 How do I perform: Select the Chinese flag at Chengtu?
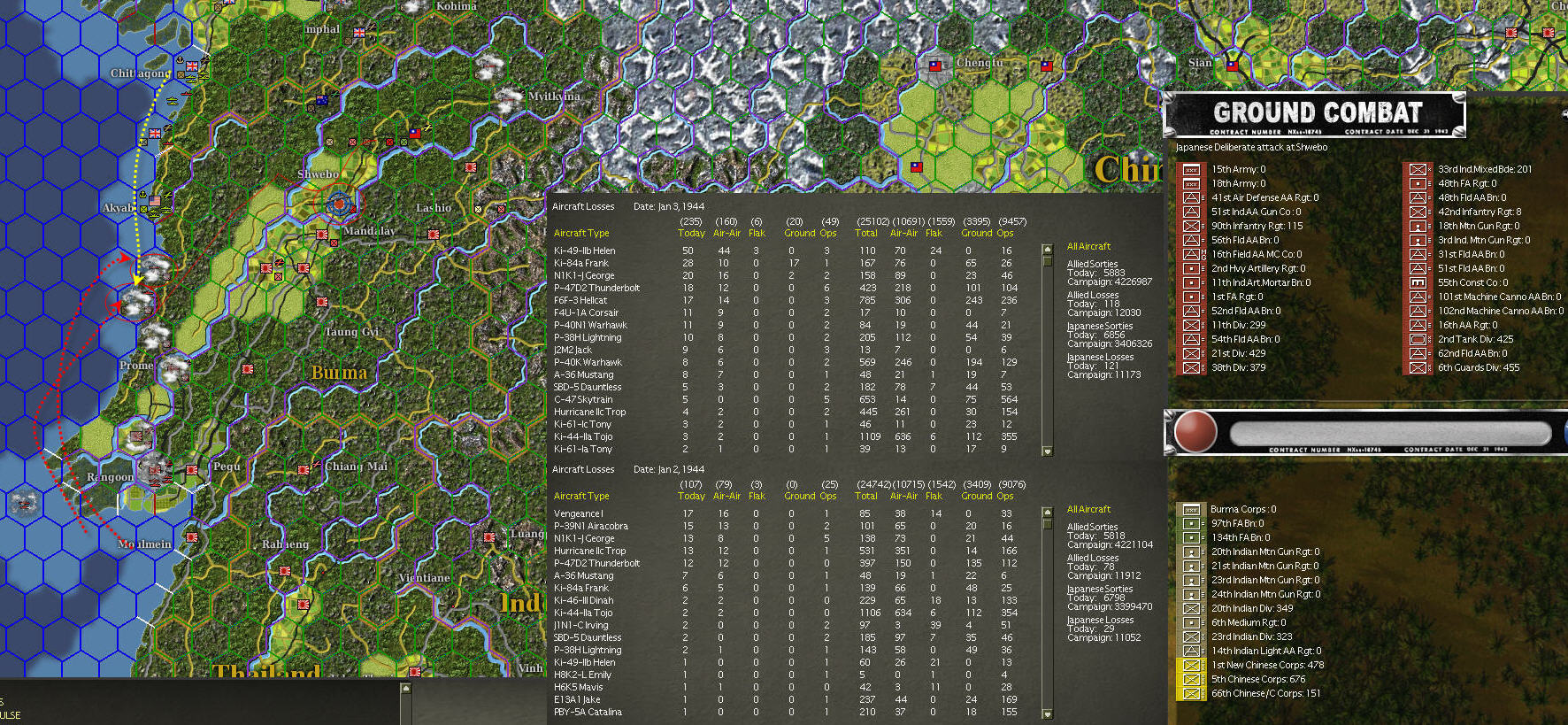pos(935,65)
